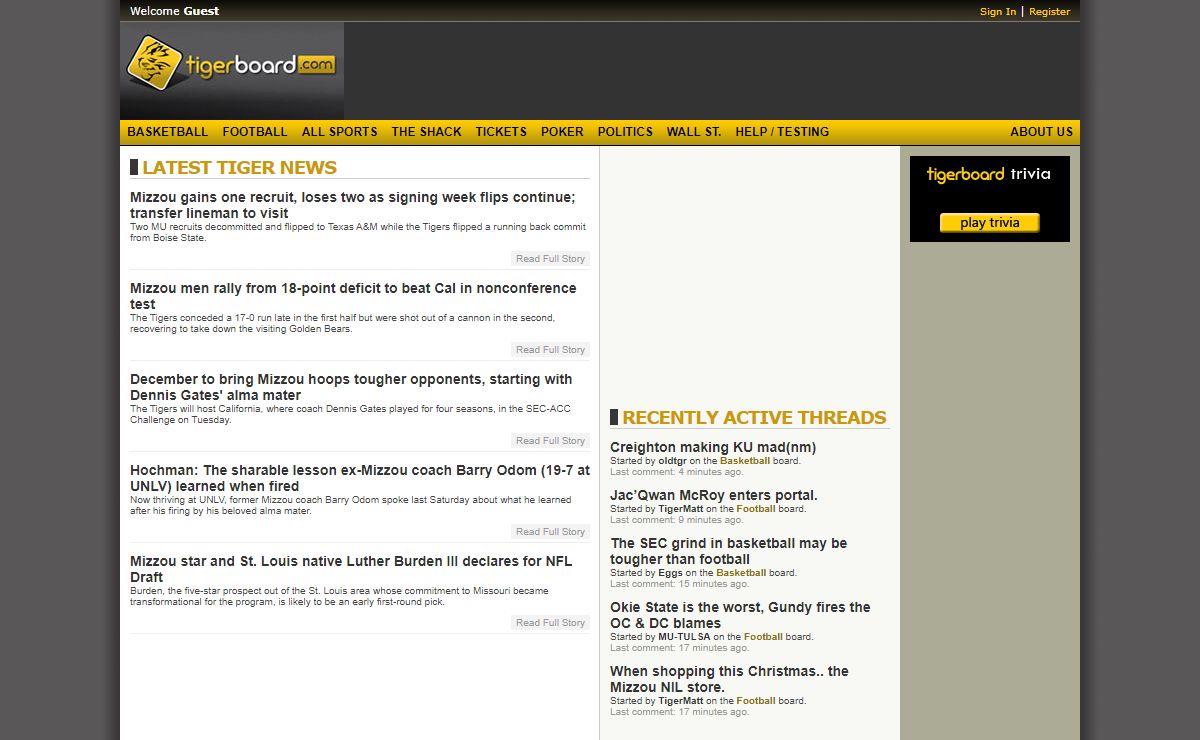Image resolution: width=1200 pixels, height=740 pixels.
Task: Click the Welcome Guest text
Action: (x=174, y=11)
